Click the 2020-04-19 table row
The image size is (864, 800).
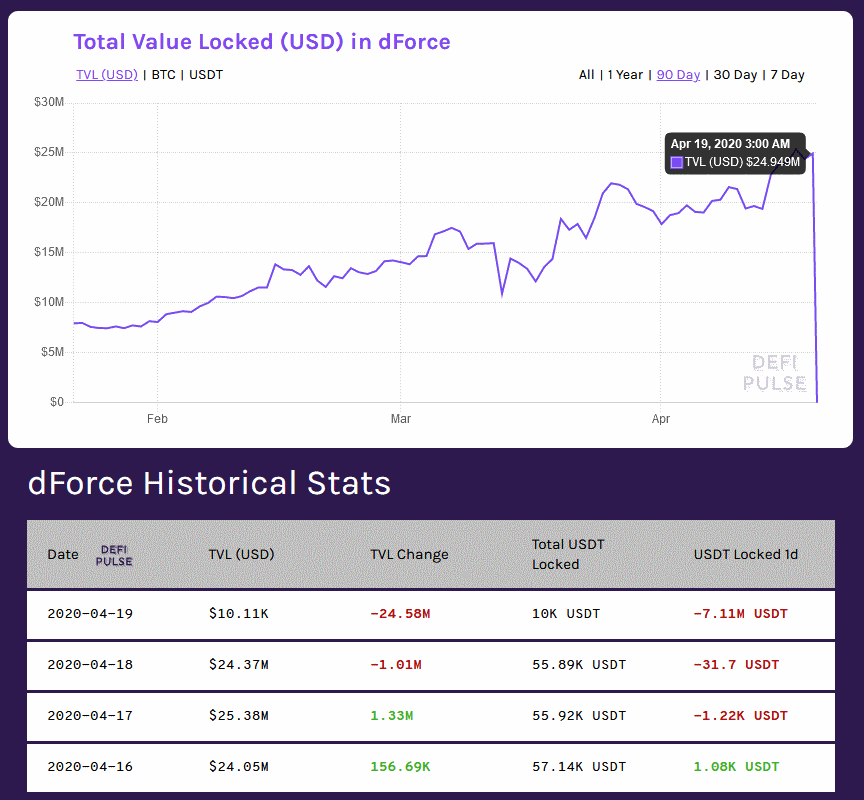coord(431,614)
